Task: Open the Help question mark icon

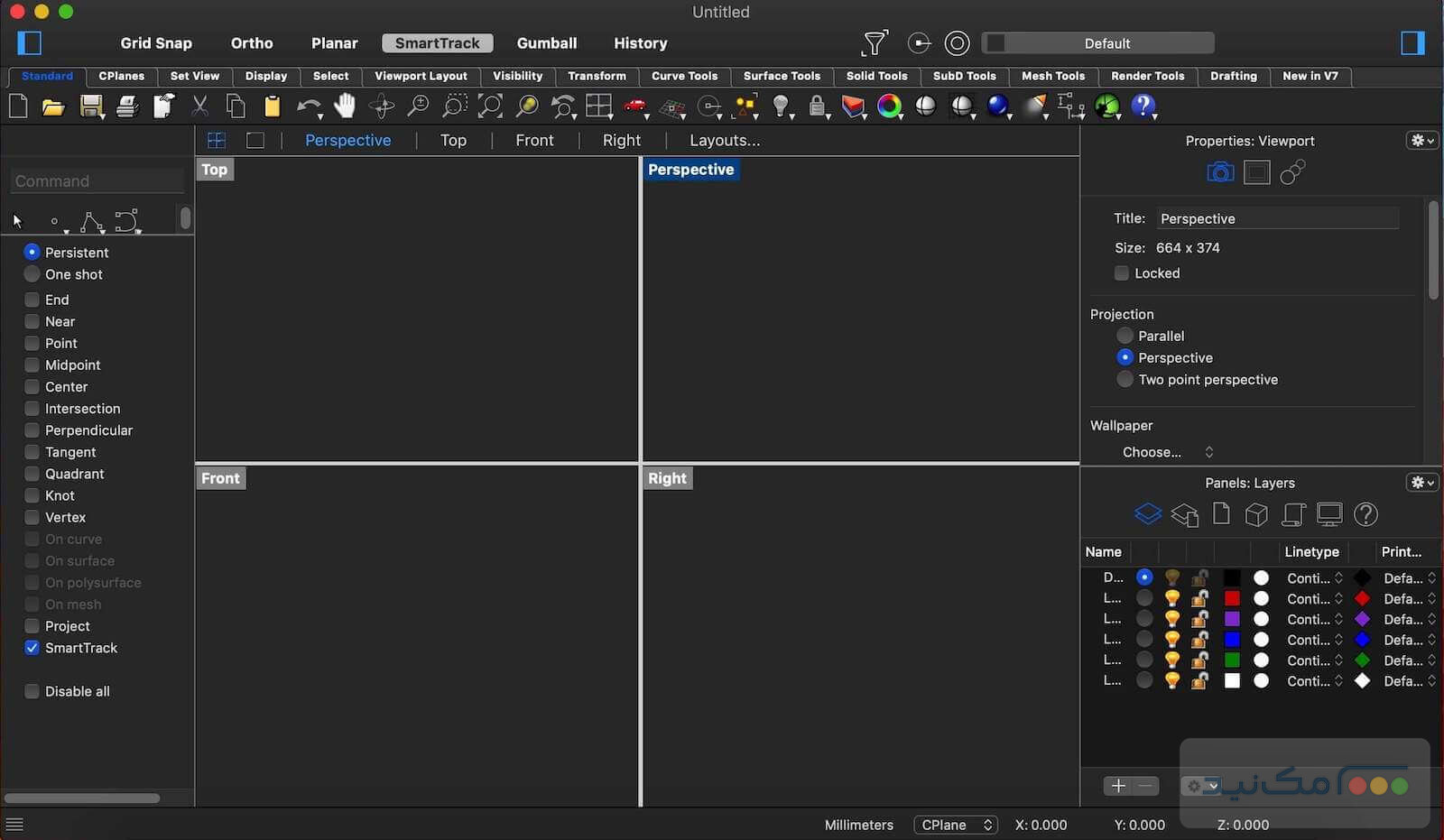Action: click(1143, 106)
